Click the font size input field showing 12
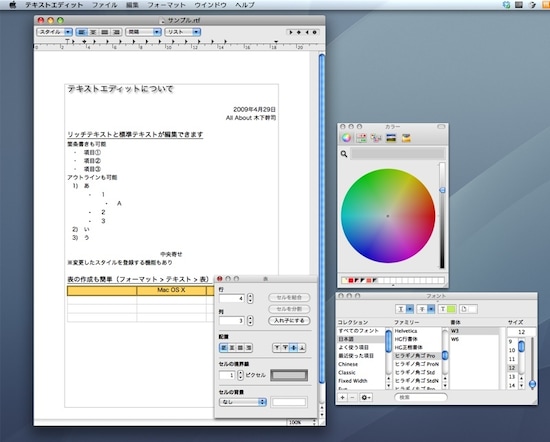 point(522,332)
